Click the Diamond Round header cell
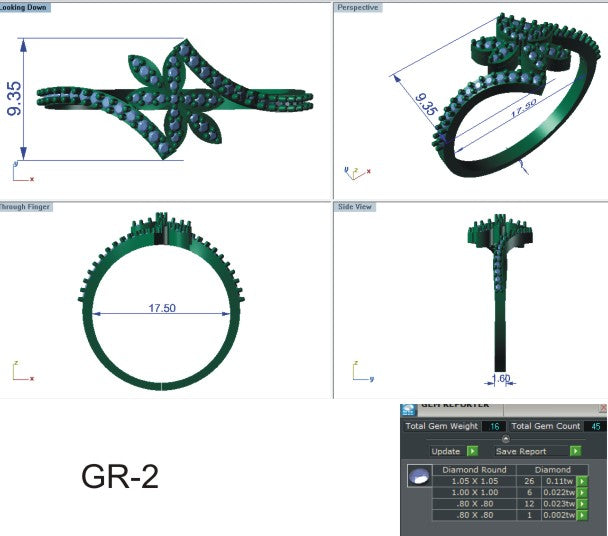This screenshot has height=536, width=608. click(x=475, y=470)
